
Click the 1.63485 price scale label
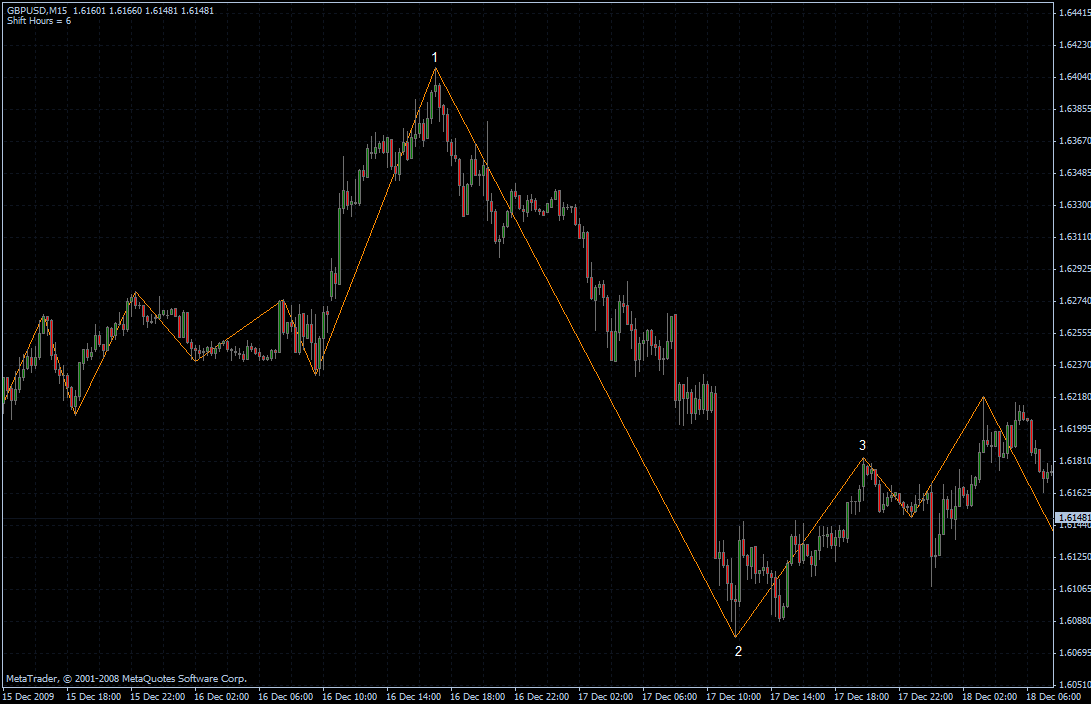point(1074,173)
